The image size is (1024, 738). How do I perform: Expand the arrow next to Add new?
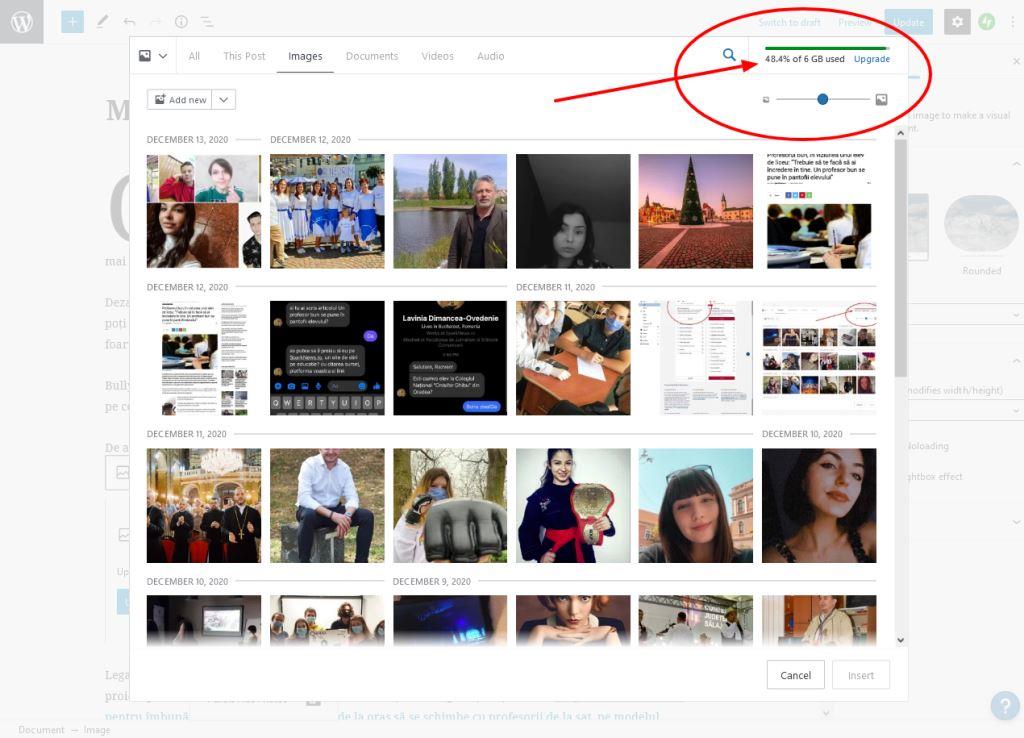pyautogui.click(x=224, y=99)
